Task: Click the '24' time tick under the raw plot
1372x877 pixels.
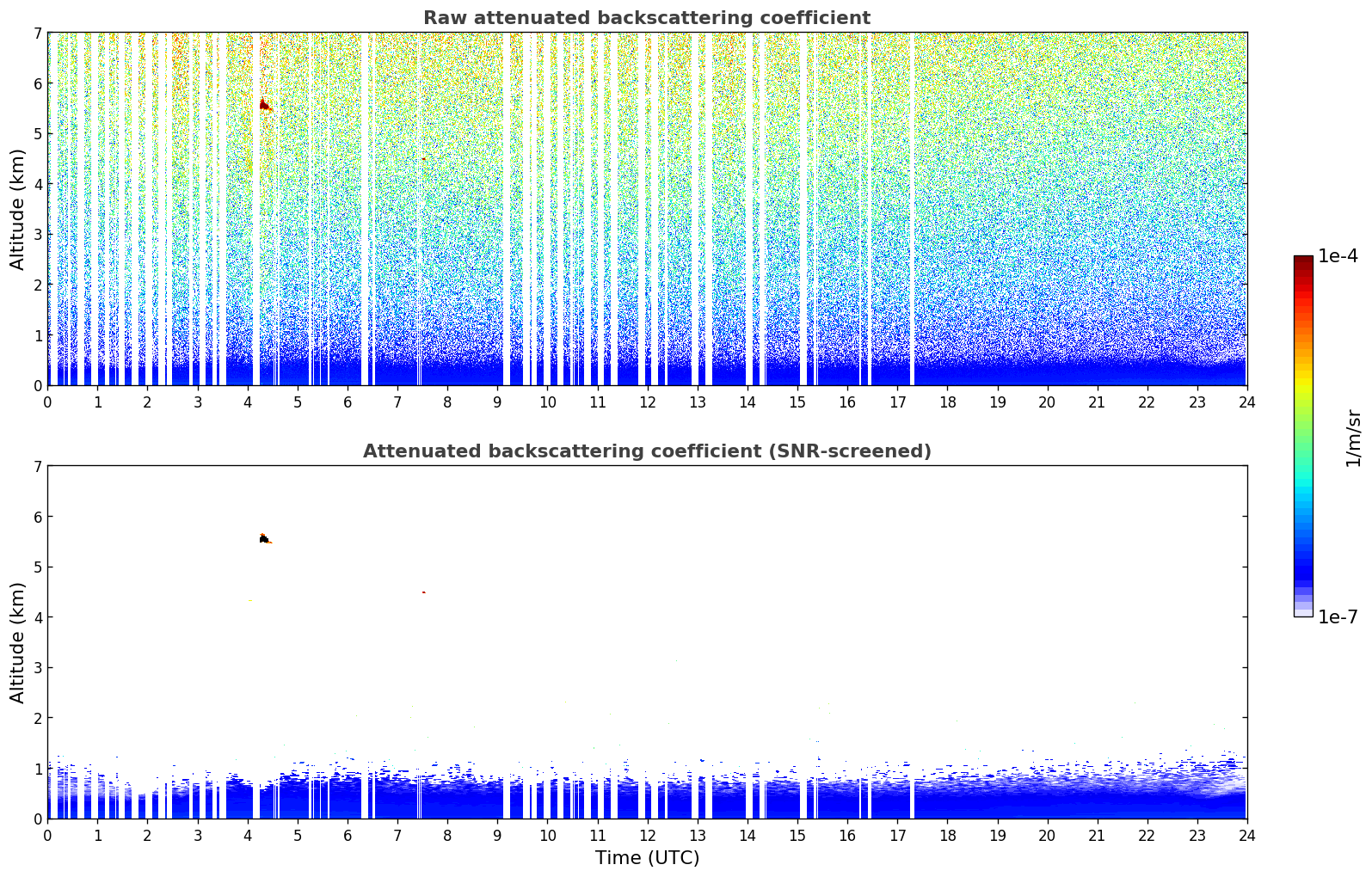Action: click(x=1246, y=402)
